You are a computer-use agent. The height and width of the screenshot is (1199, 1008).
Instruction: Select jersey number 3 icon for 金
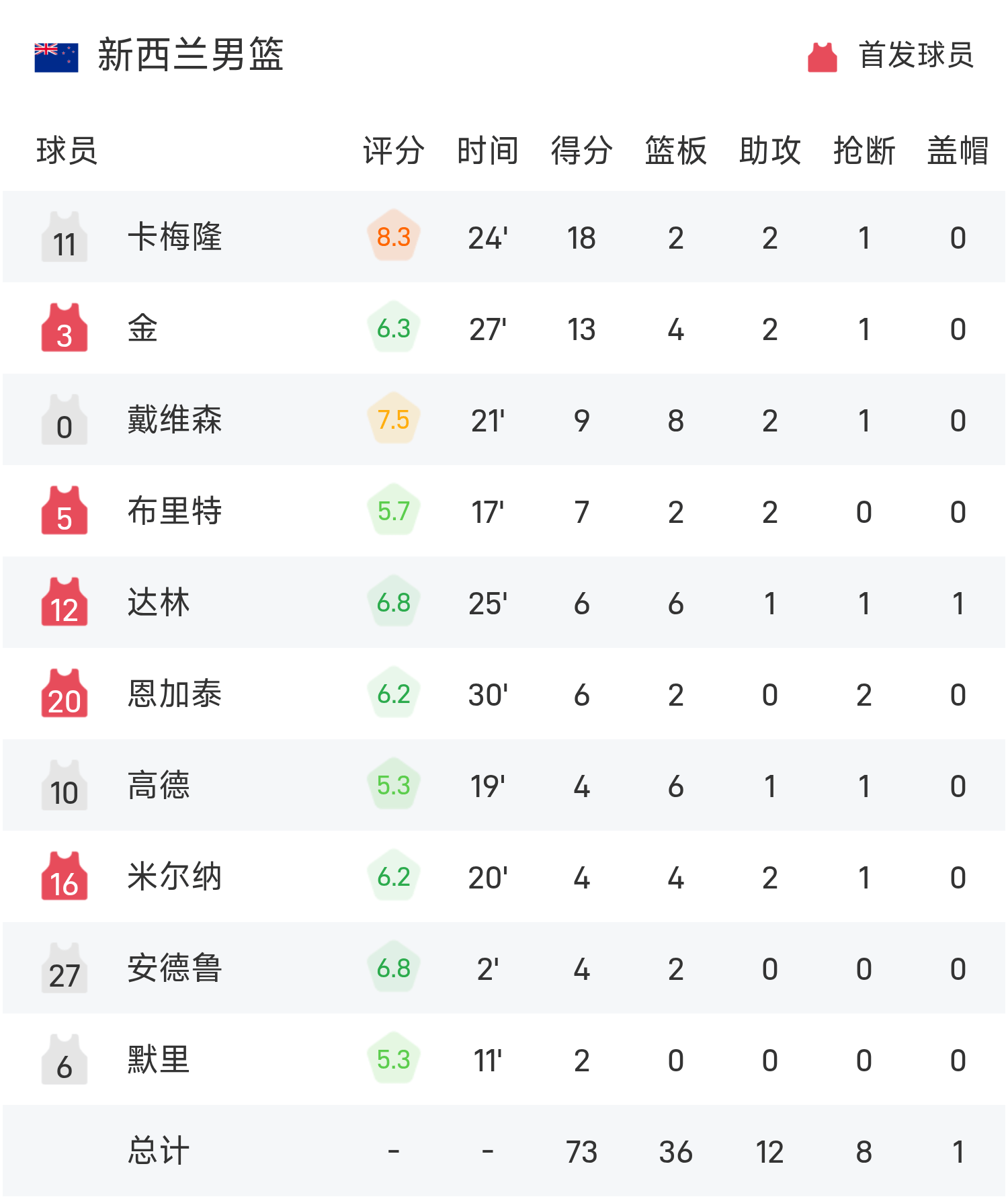point(64,328)
